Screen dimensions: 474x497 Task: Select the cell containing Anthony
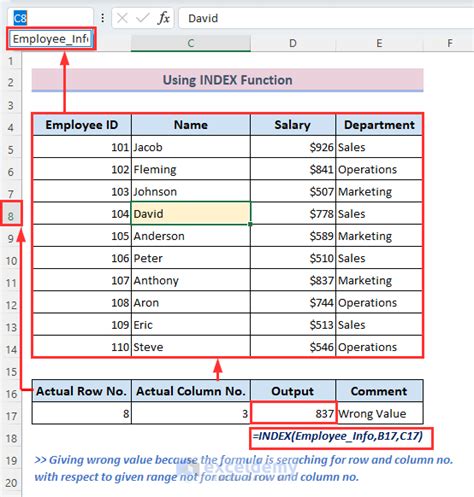point(191,280)
